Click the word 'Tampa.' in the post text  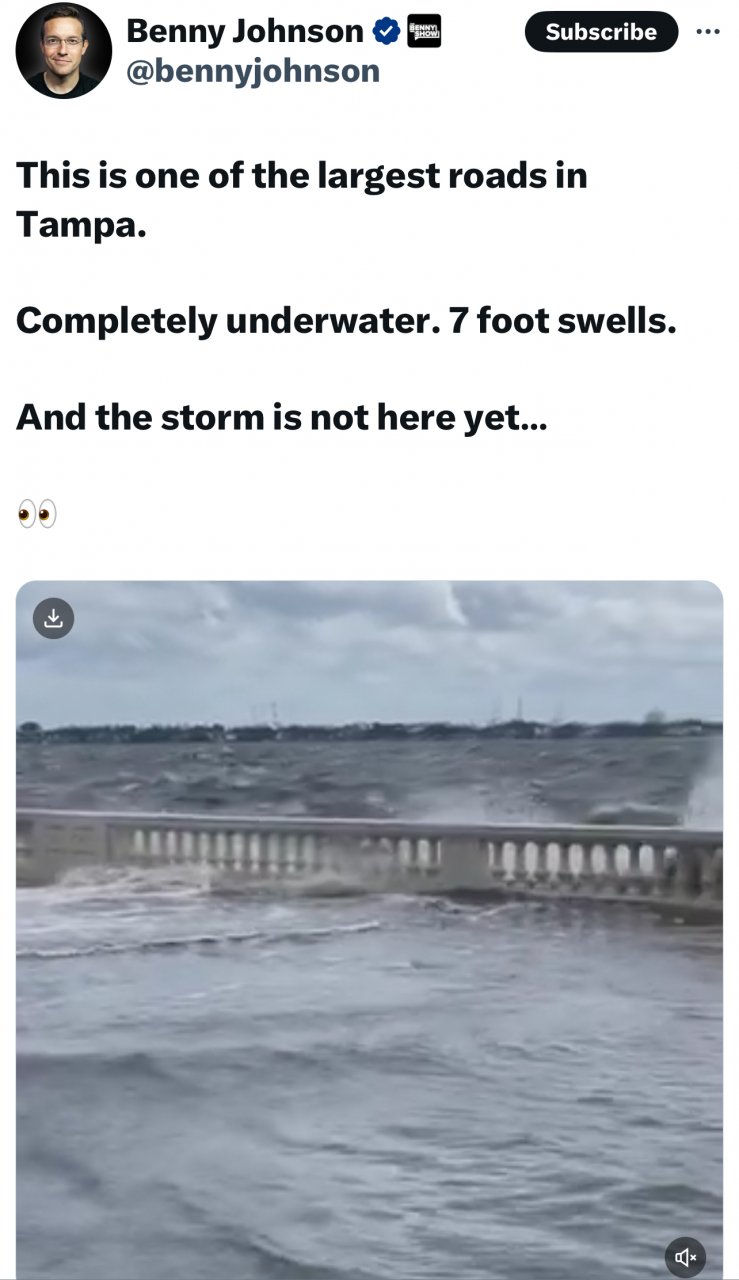pos(81,225)
